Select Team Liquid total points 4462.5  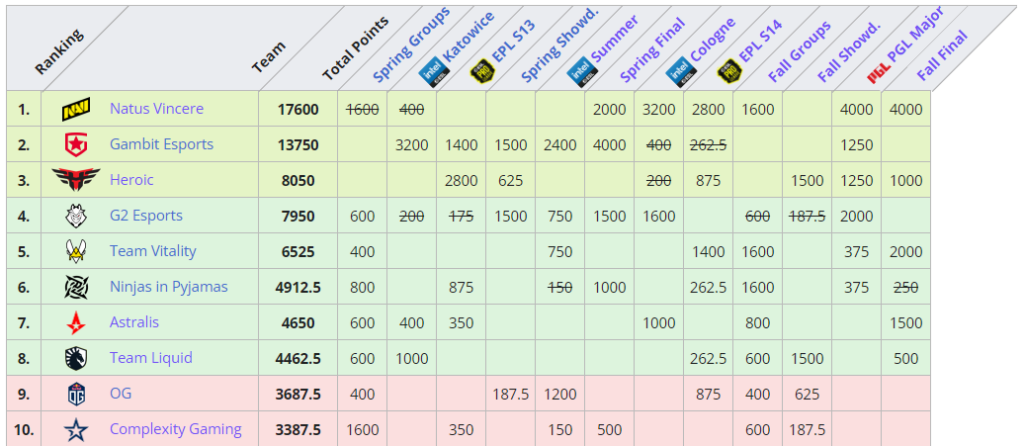(x=298, y=358)
